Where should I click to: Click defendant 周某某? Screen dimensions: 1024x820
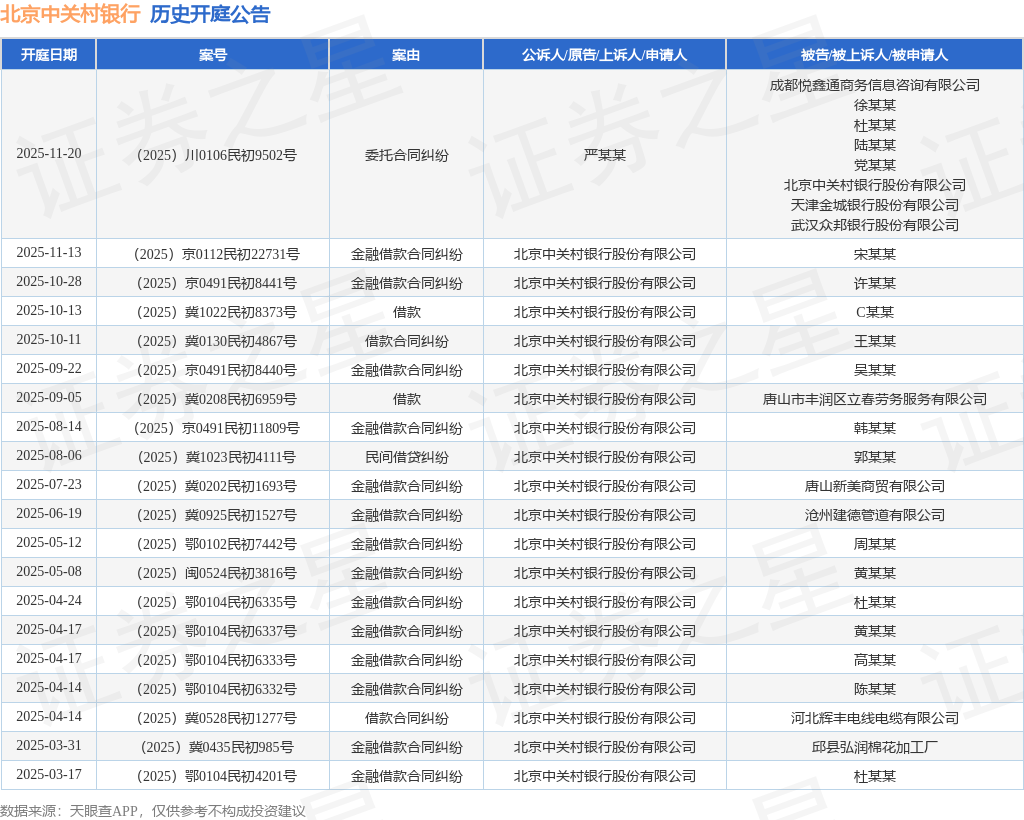click(x=874, y=544)
